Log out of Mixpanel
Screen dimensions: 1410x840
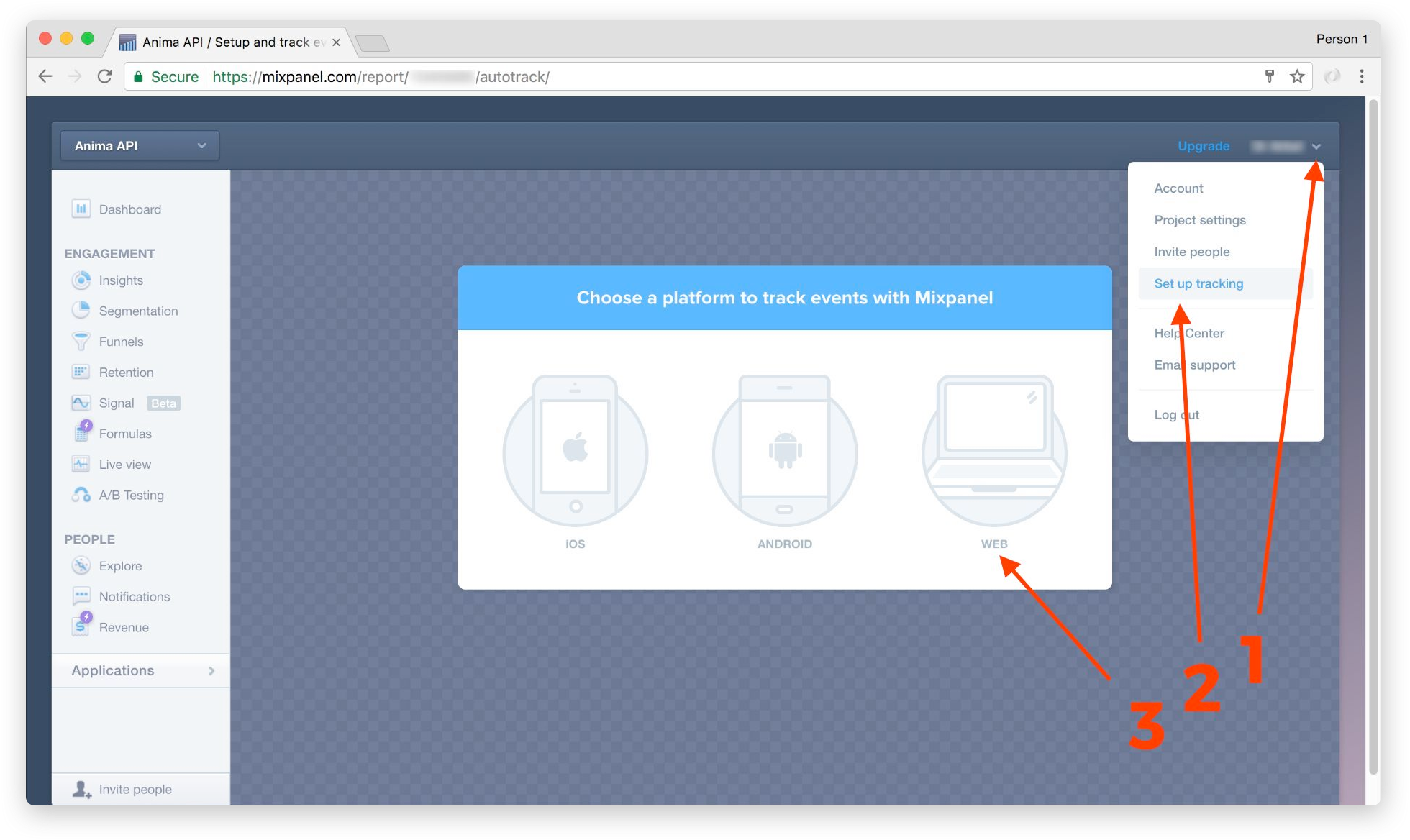[x=1176, y=414]
